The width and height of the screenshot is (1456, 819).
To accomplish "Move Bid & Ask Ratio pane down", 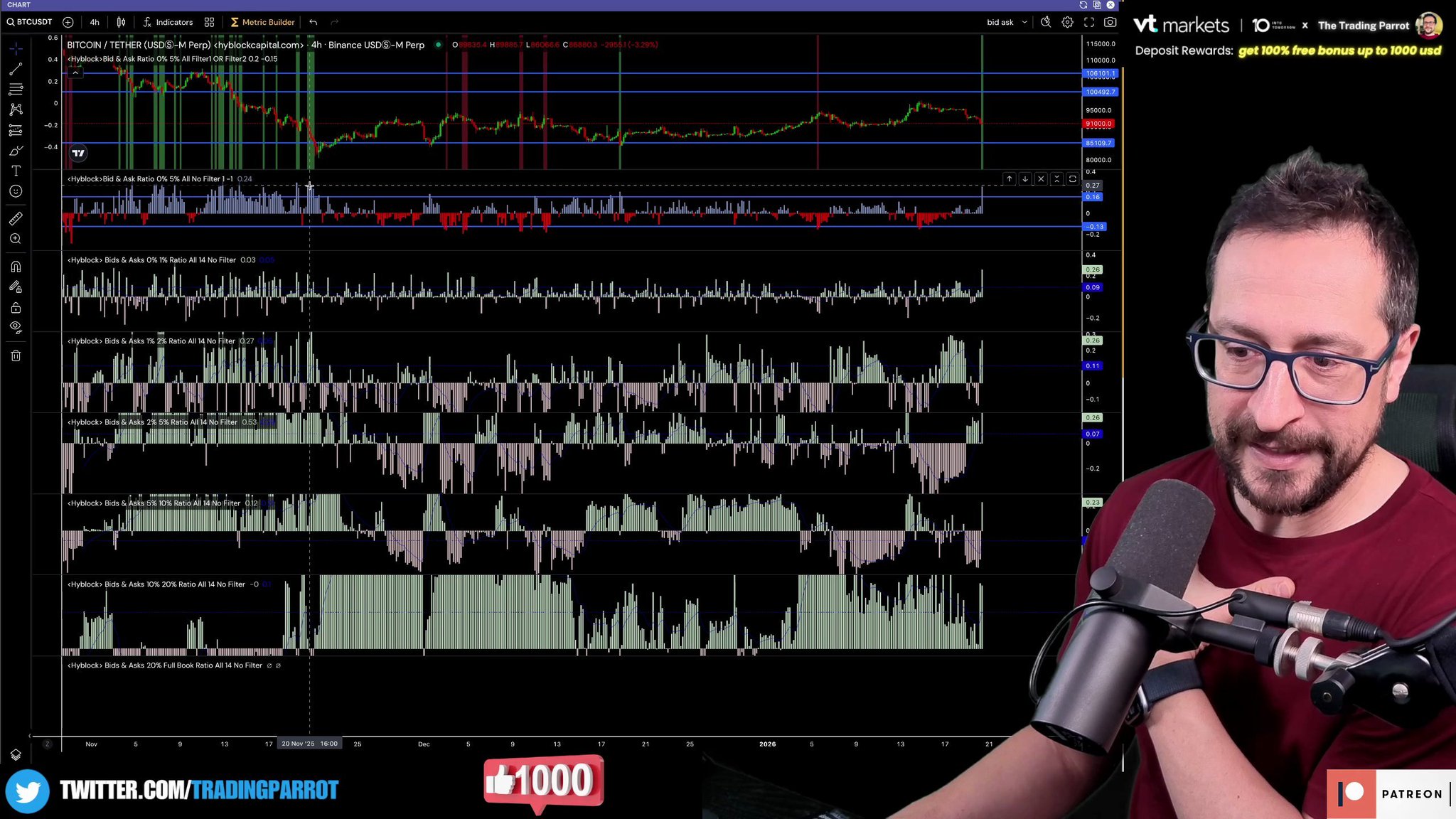I will pos(1024,179).
